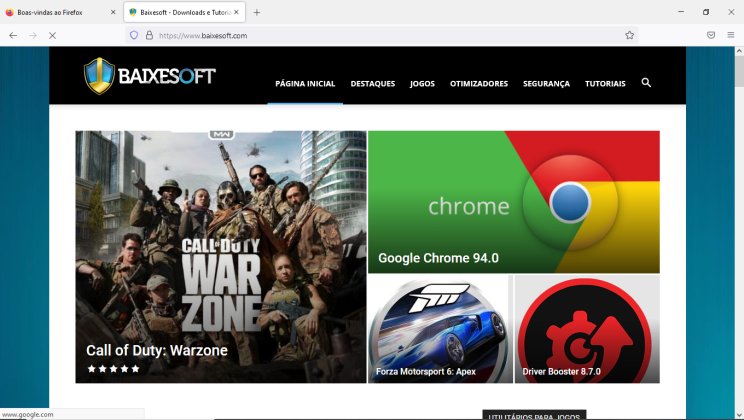
Task: Open Call of Duty: Warzone title link
Action: click(x=157, y=350)
